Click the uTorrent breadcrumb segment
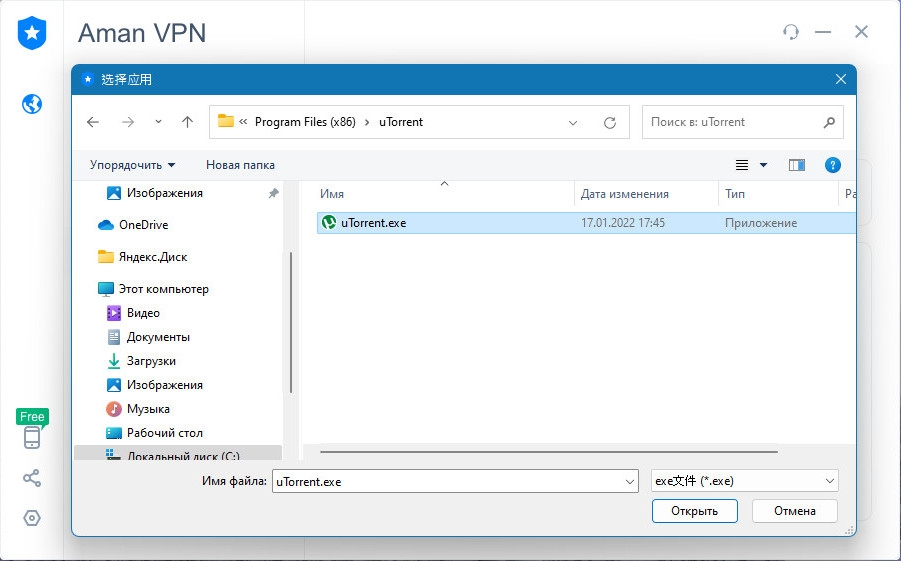This screenshot has height=561, width=901. point(401,122)
